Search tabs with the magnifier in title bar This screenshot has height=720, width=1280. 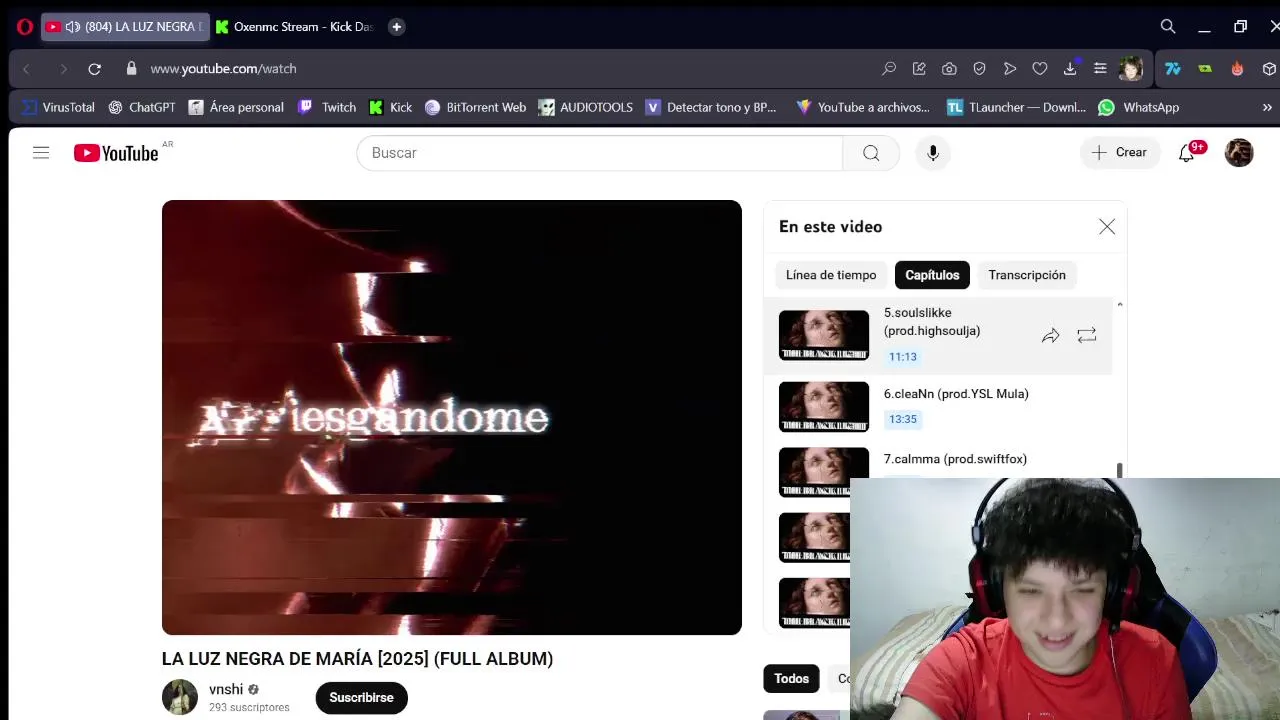coord(1168,27)
